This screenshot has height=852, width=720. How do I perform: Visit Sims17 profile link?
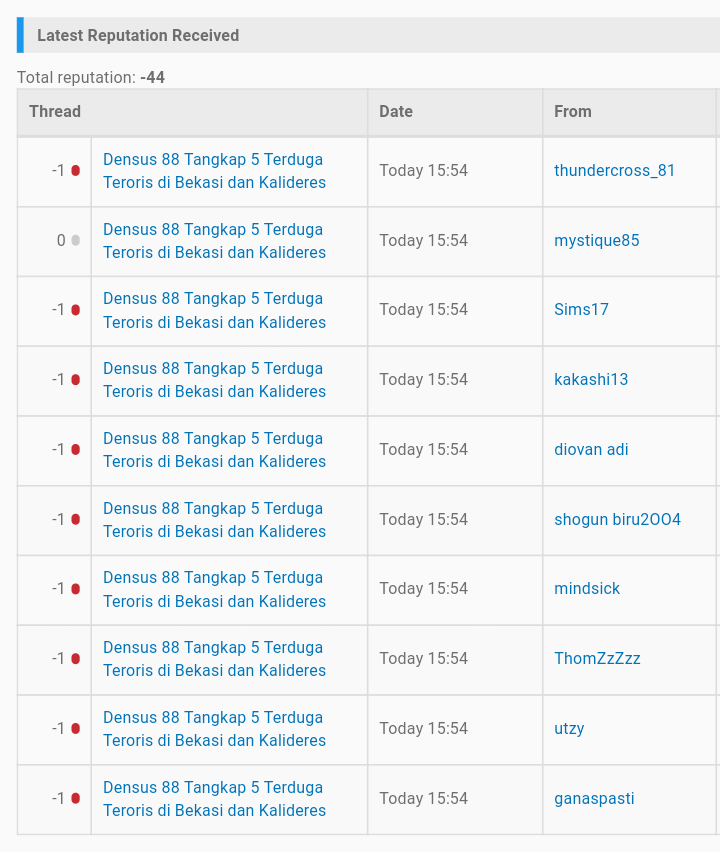point(581,310)
